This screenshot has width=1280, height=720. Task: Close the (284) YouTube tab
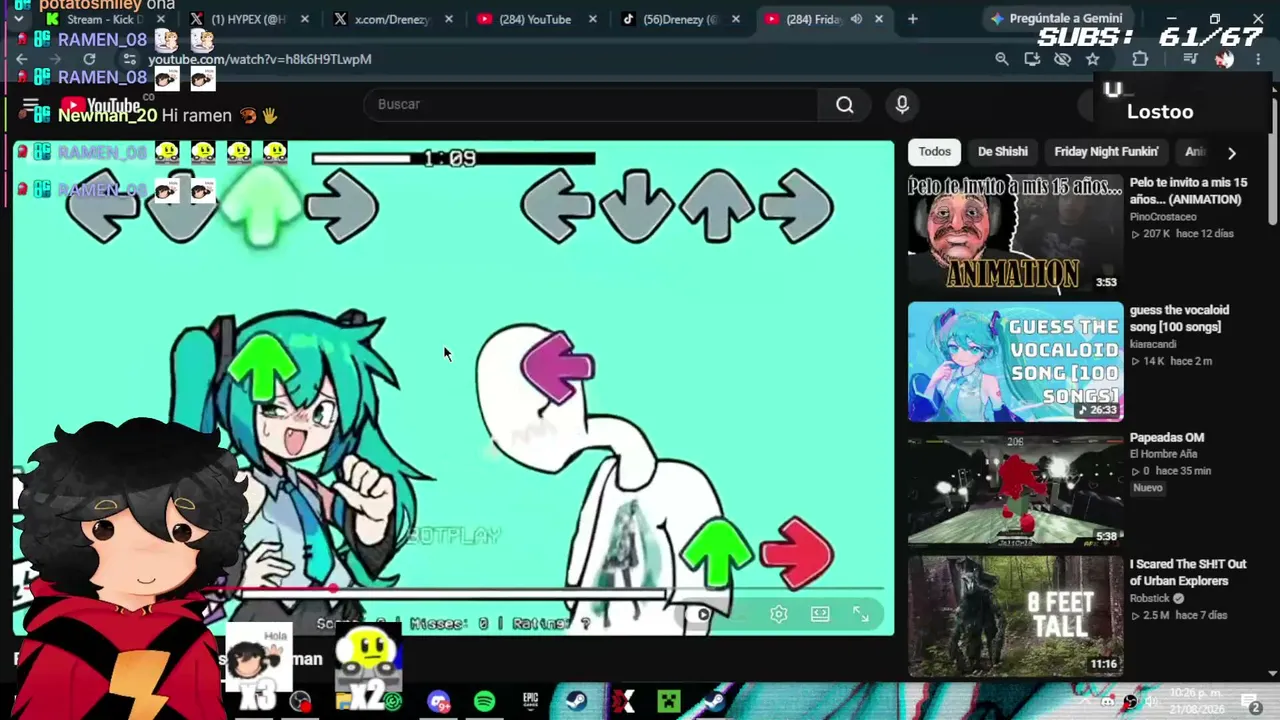[x=592, y=19]
